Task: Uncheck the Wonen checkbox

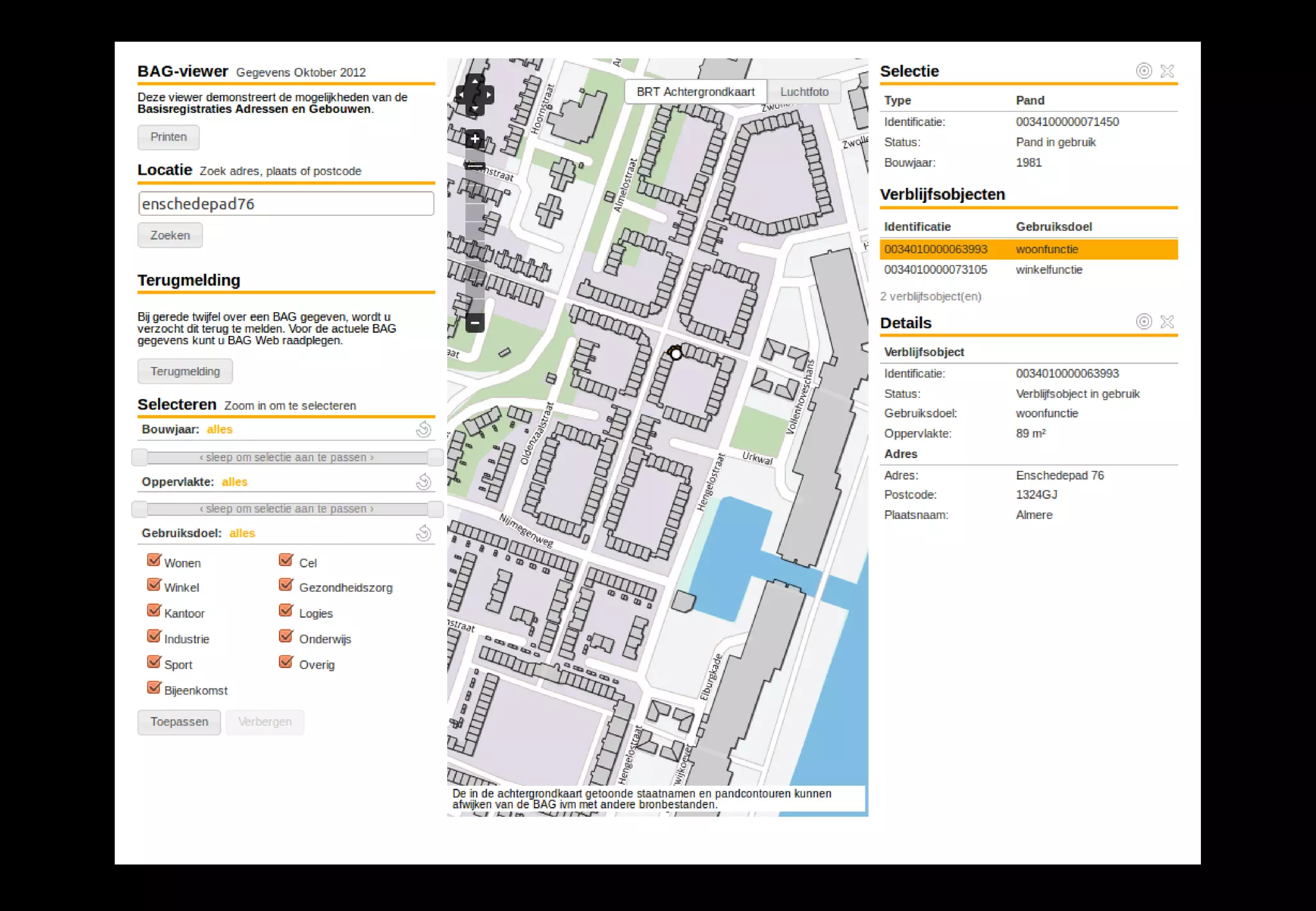Action: tap(154, 560)
